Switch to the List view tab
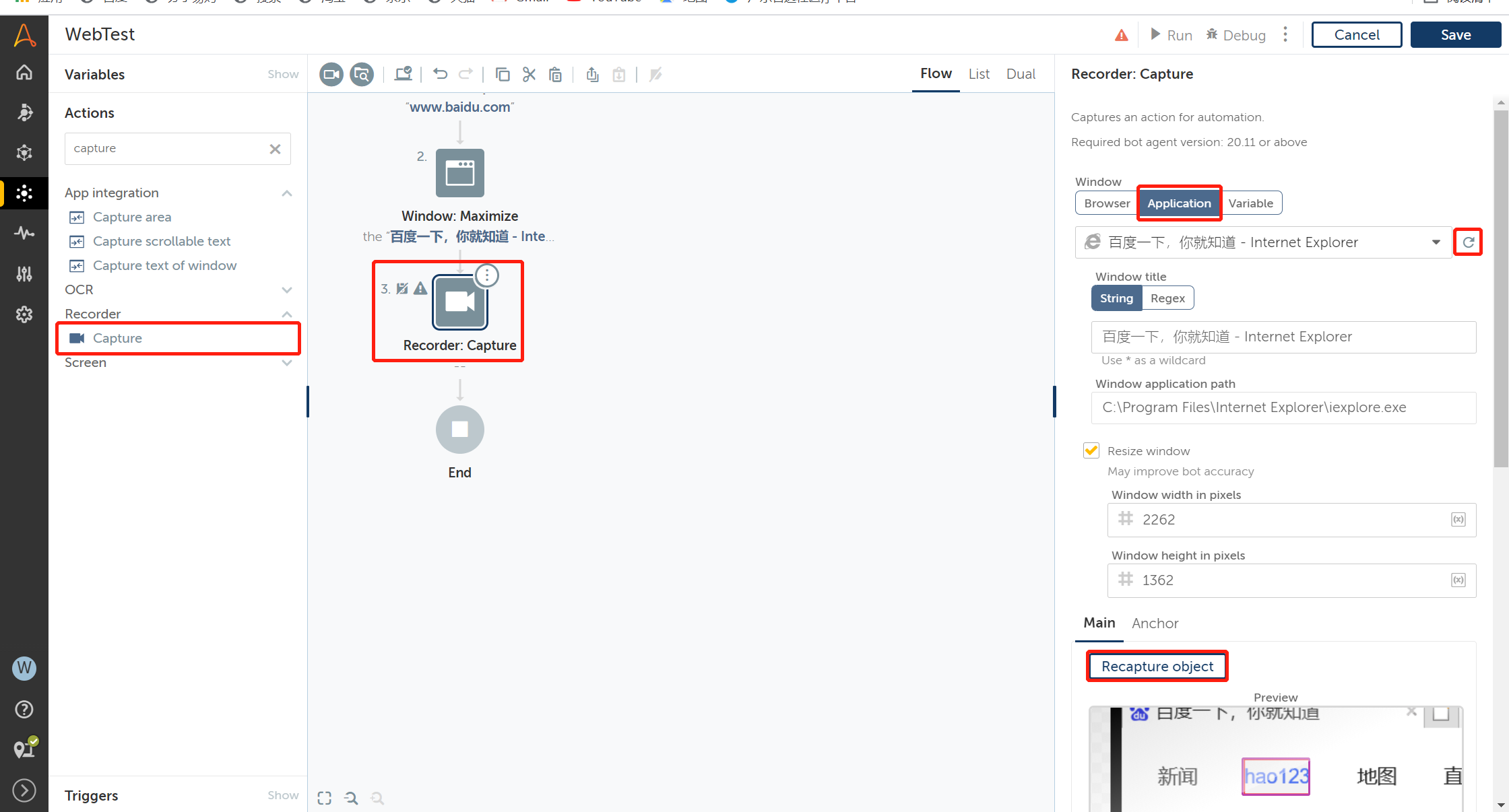This screenshot has height=812, width=1509. pyautogui.click(x=978, y=74)
